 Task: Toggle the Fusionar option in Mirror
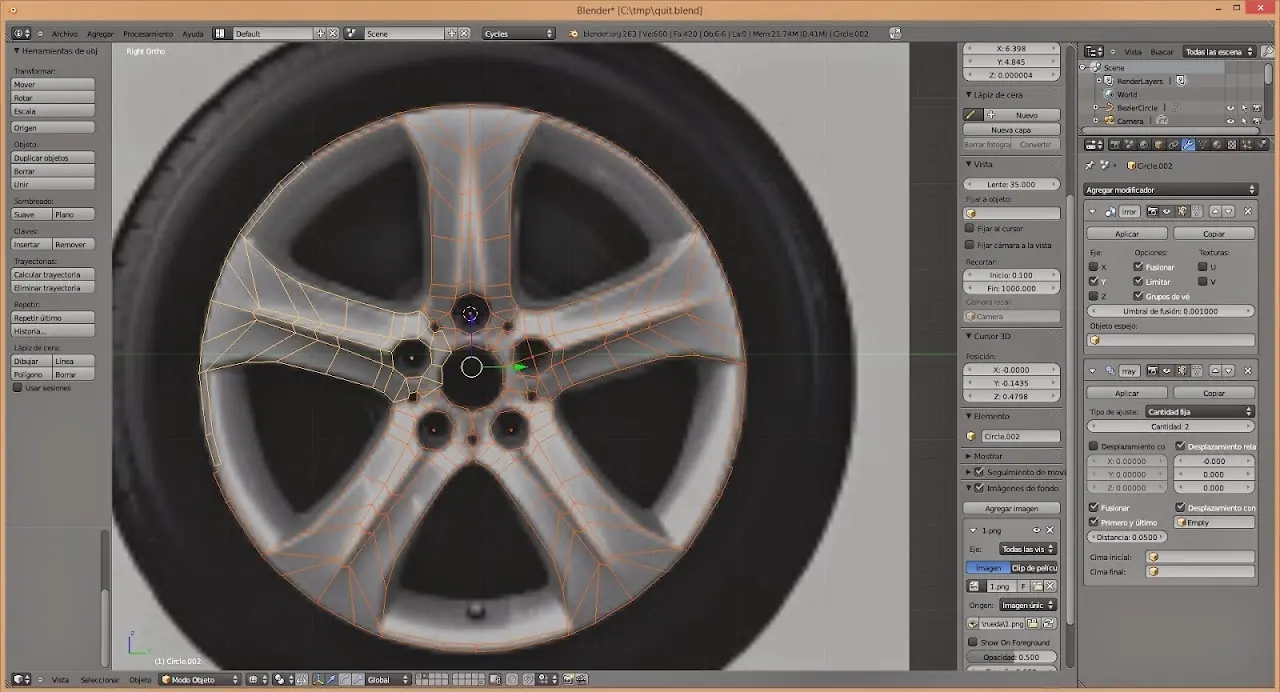tap(1139, 267)
